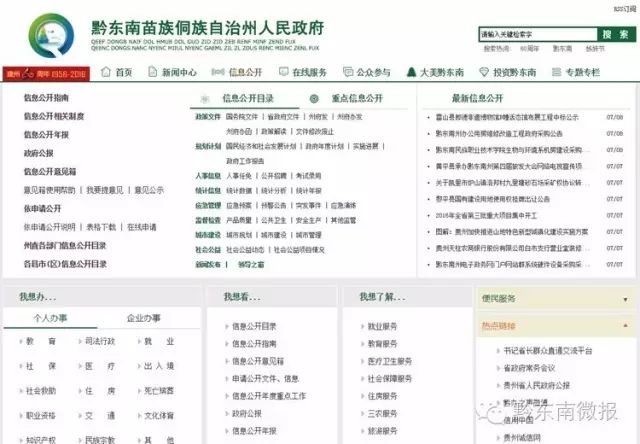
Task: Open 各县市(区)信息公开目录
Action: pyautogui.click(x=65, y=264)
